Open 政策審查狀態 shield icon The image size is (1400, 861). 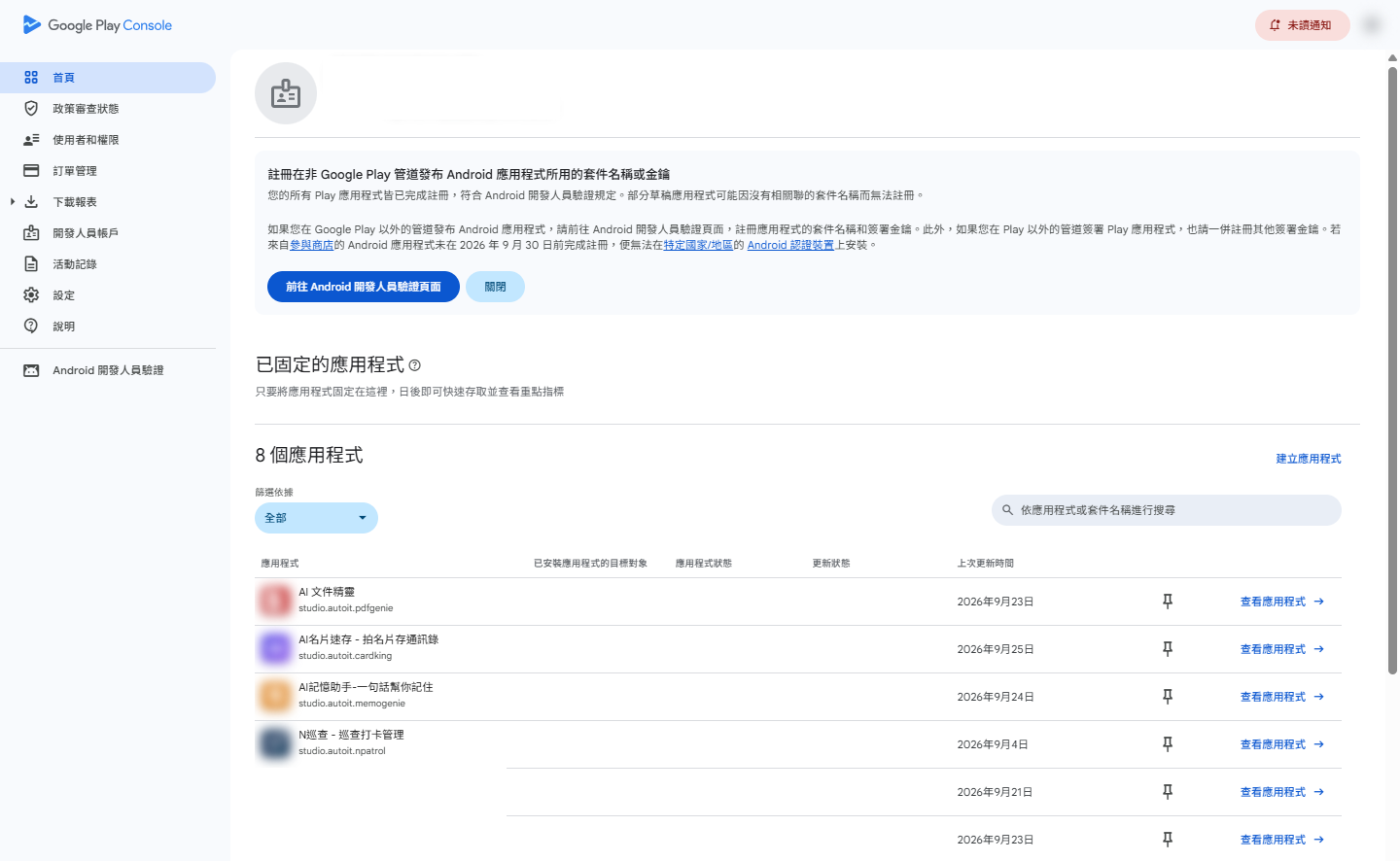coord(31,109)
